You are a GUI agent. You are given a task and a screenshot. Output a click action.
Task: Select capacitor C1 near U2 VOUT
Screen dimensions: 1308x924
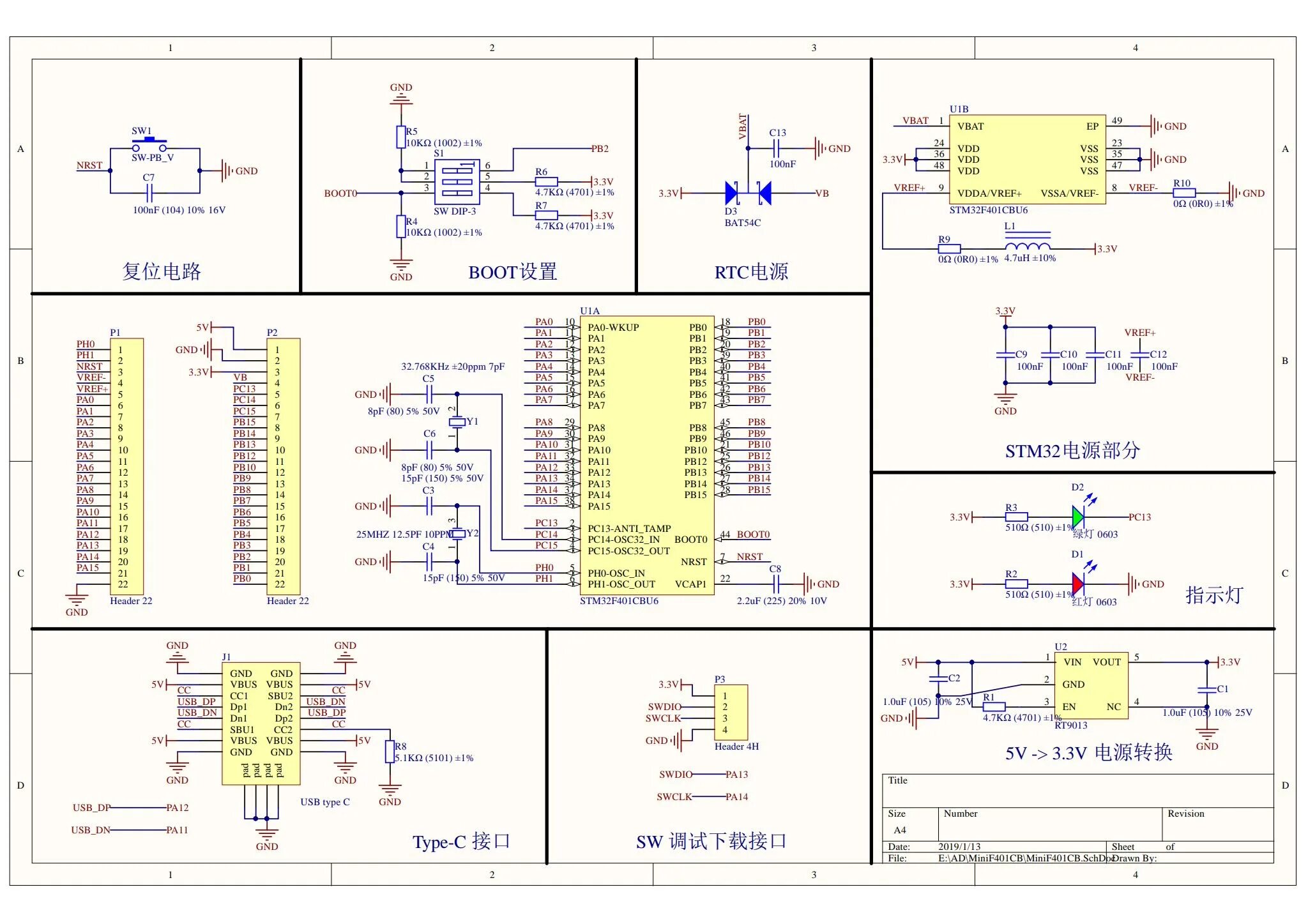pyautogui.click(x=1207, y=689)
